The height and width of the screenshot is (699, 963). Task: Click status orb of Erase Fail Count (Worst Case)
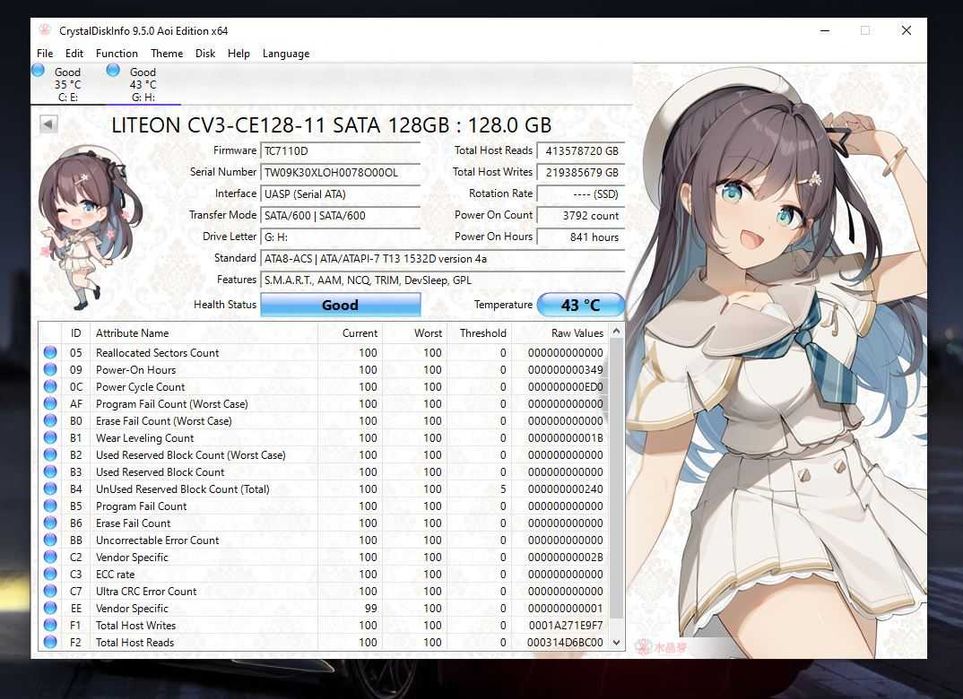(50, 421)
